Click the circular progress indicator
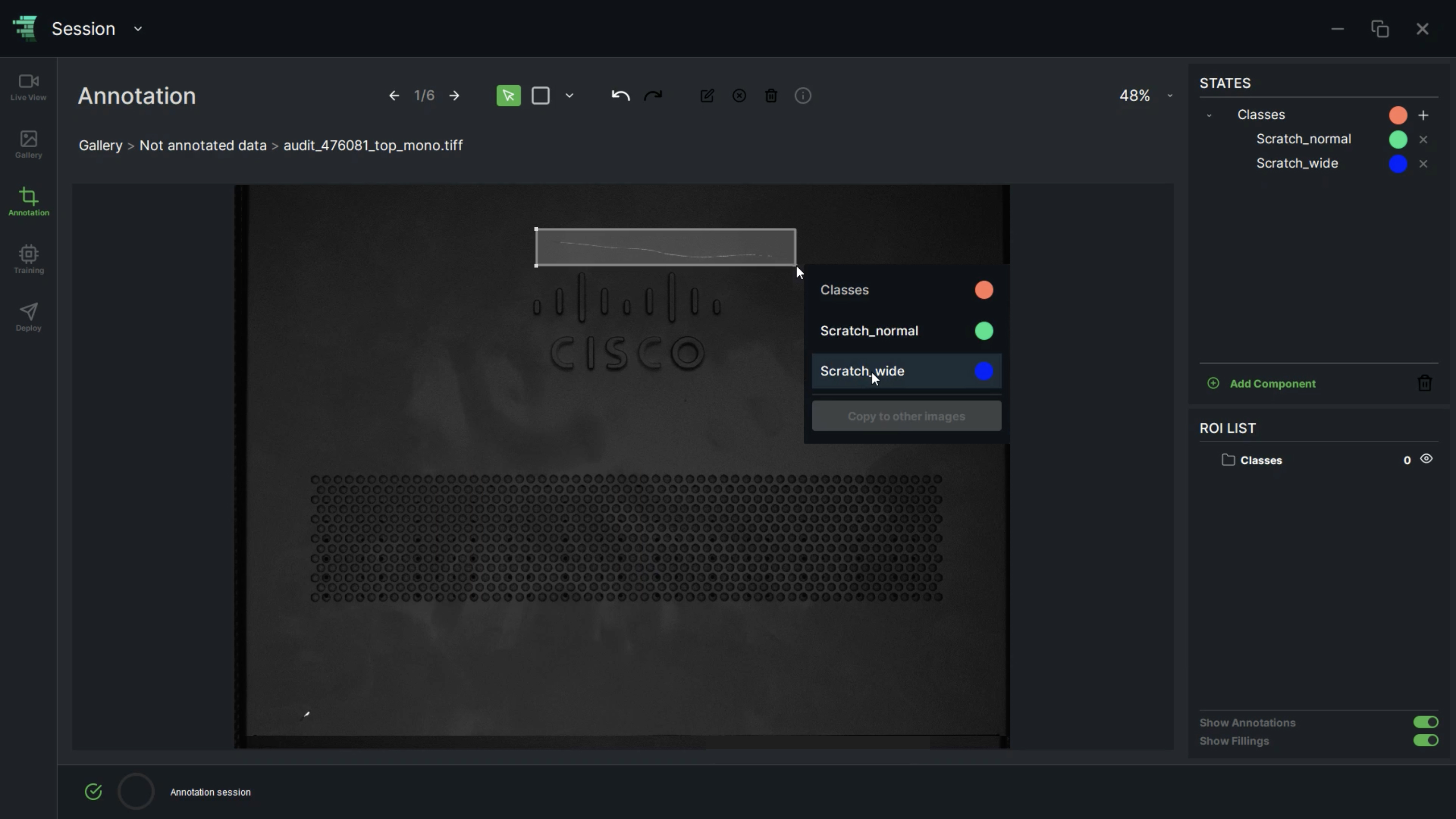This screenshot has height=819, width=1456. (136, 792)
